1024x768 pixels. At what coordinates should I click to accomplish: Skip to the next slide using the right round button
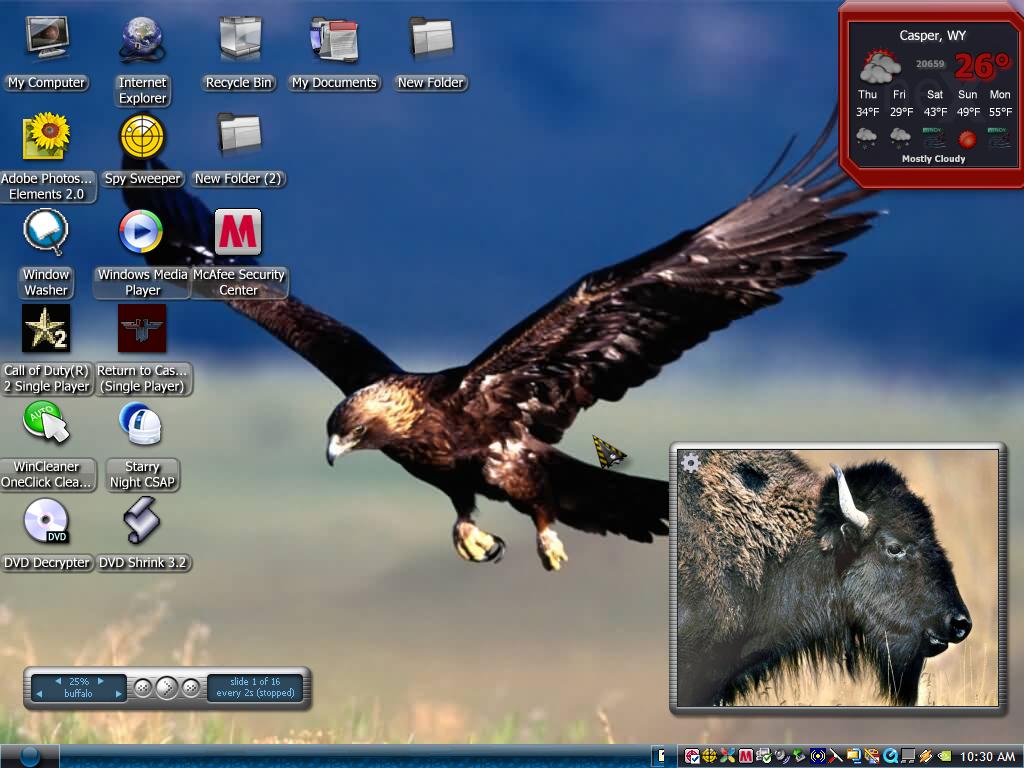pos(191,688)
